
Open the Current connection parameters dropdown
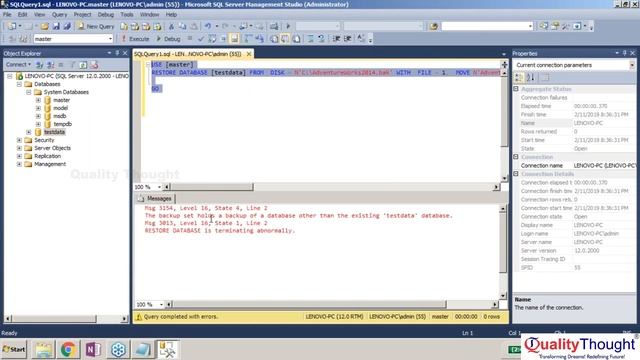click(x=632, y=65)
